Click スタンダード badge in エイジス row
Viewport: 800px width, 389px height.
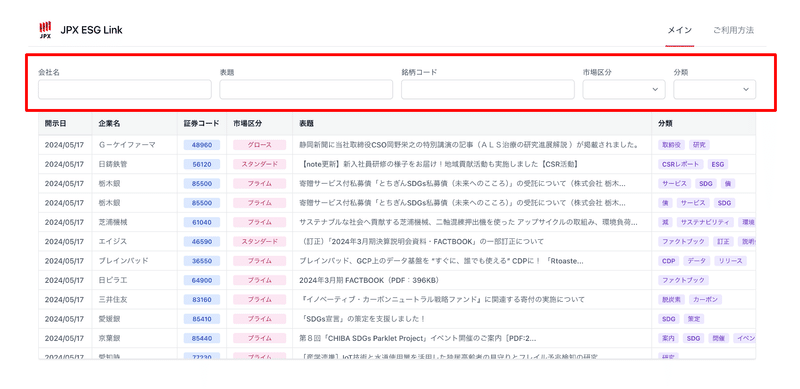pos(260,241)
